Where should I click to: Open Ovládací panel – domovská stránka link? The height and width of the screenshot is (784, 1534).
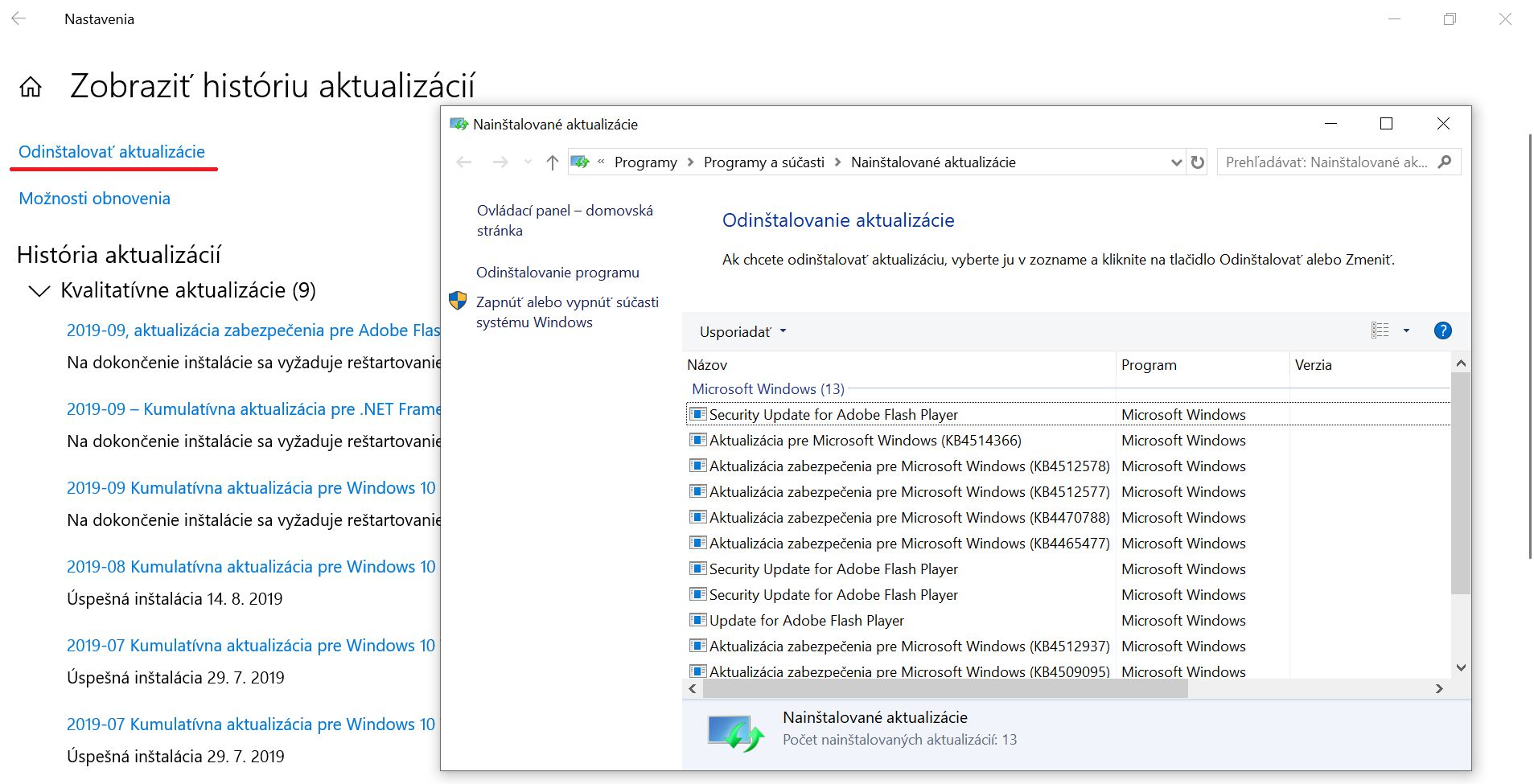[565, 220]
